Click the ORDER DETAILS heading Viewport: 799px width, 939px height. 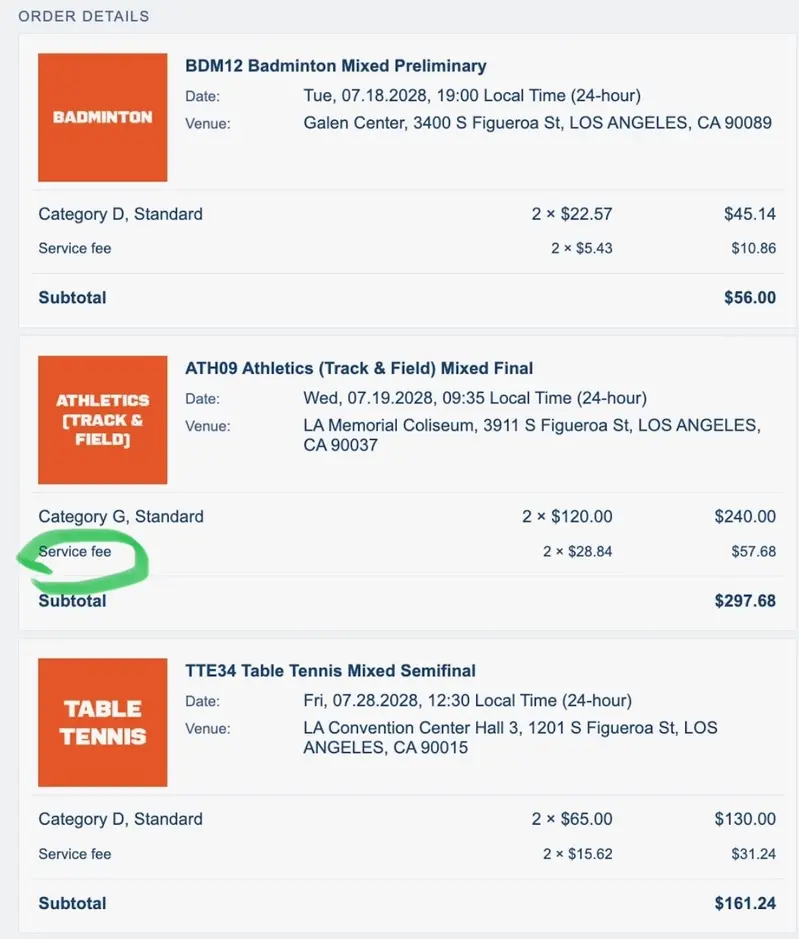point(84,16)
